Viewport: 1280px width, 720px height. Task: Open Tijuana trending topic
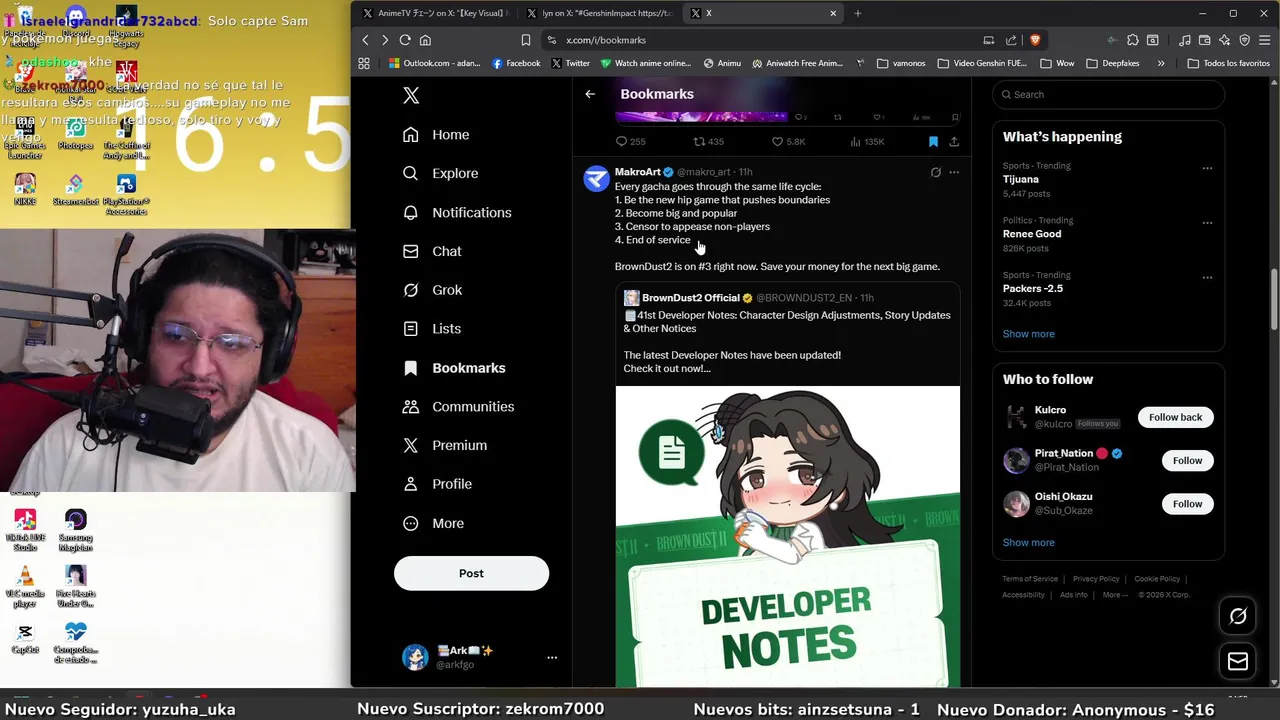tap(1020, 179)
